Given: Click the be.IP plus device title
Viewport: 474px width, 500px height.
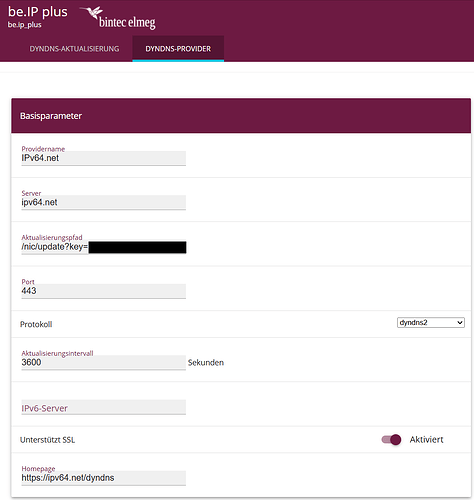Looking at the screenshot, I should [38, 12].
